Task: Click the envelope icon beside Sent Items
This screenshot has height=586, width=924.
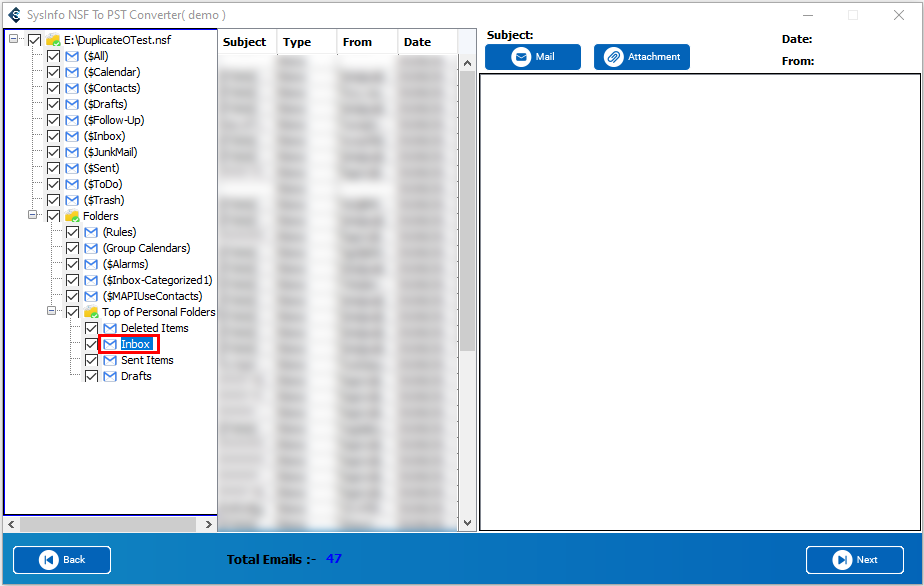Action: click(110, 360)
